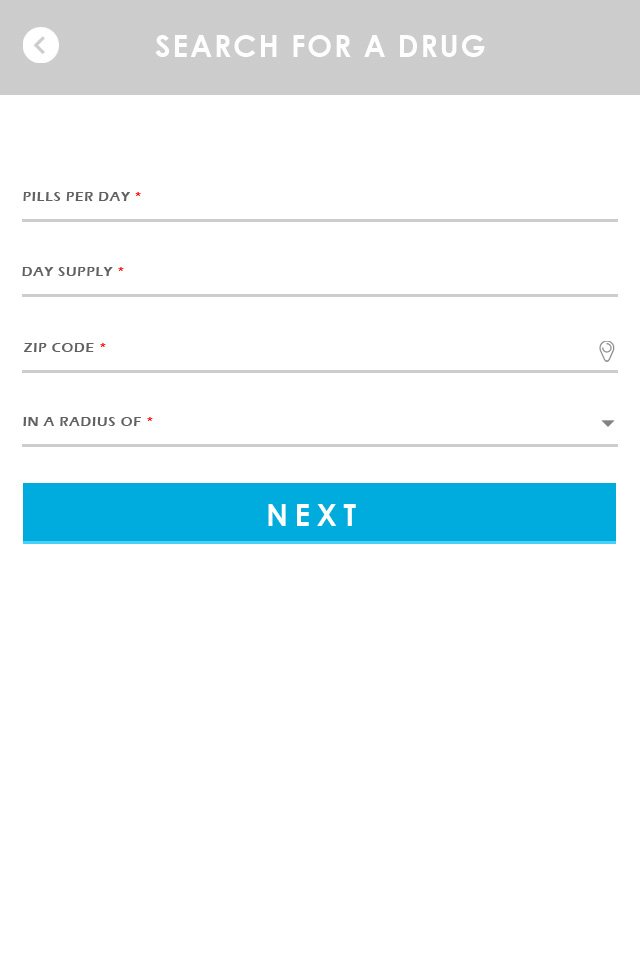Click the gray header bar right of the title

click(x=563, y=47)
